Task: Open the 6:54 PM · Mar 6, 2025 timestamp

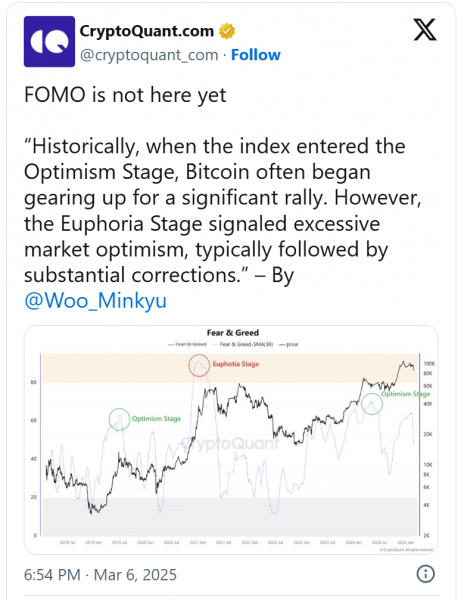Action: 100,574
